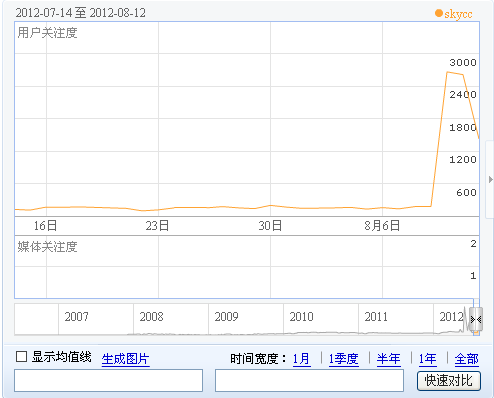Select 2010 on the overview timeline
The width and height of the screenshot is (494, 398).
302,316
